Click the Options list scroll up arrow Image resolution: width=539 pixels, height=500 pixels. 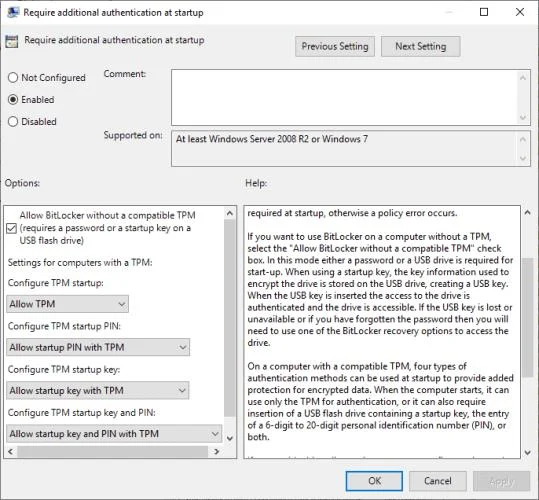pyautogui.click(x=230, y=213)
